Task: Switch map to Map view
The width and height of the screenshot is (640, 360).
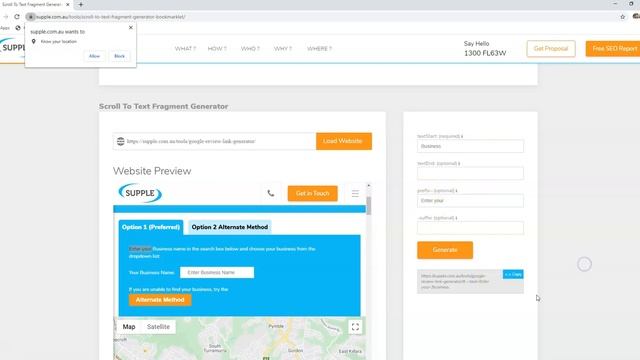Action: point(129,327)
